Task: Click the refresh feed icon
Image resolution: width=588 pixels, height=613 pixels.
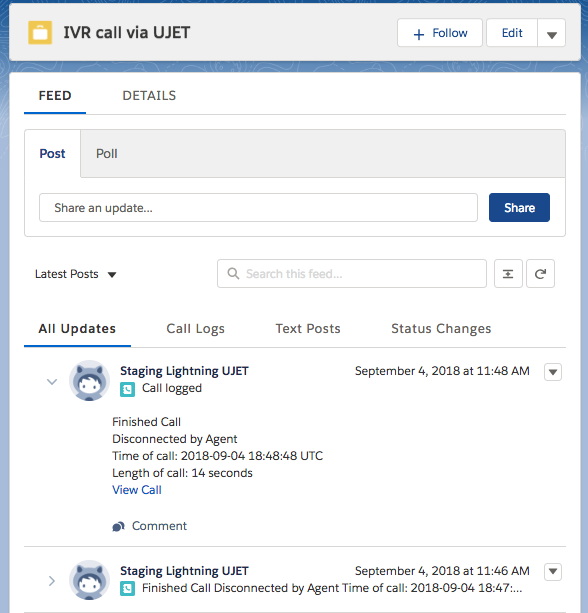Action: pos(540,274)
